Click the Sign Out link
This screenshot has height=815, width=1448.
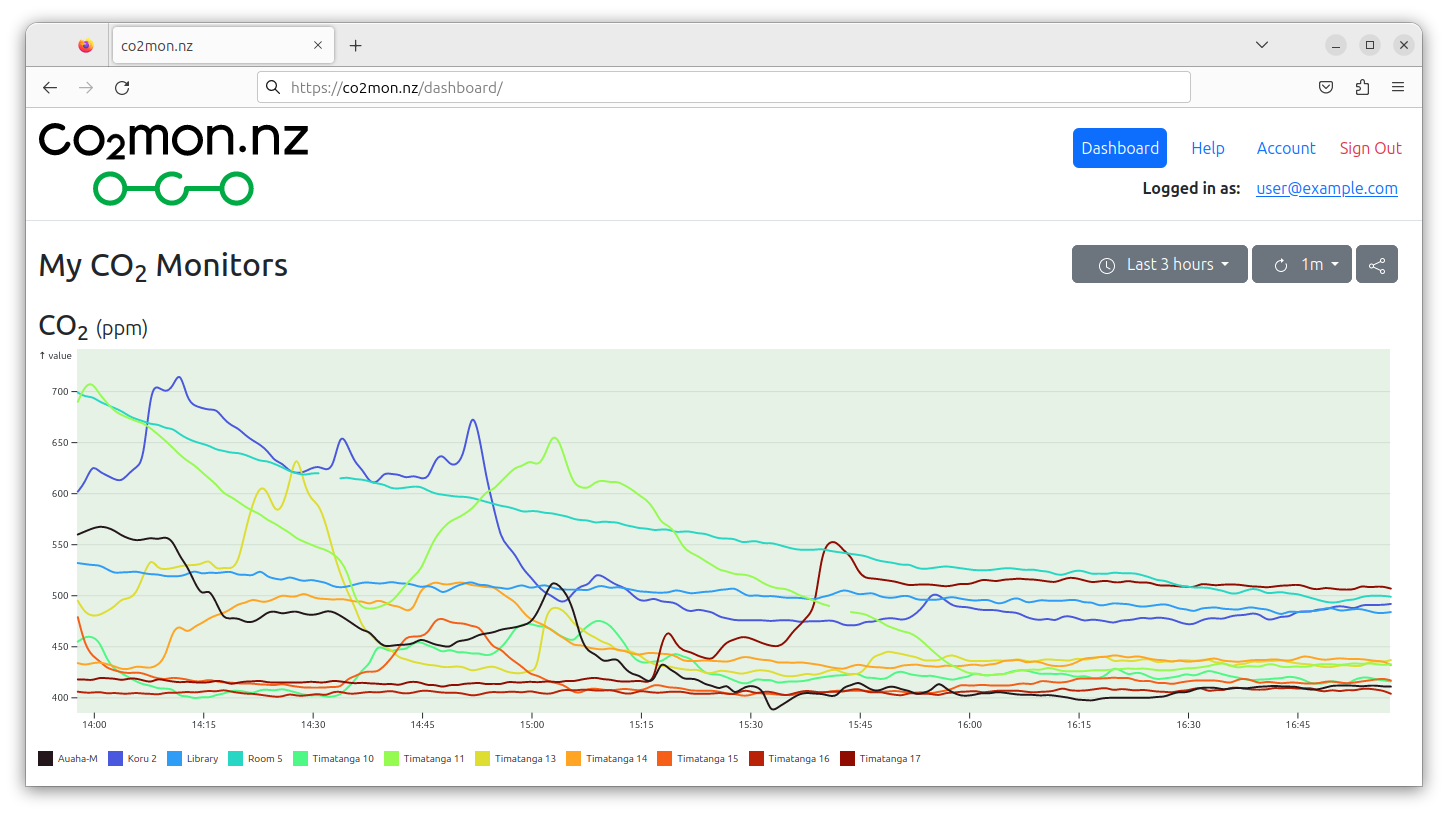point(1371,148)
